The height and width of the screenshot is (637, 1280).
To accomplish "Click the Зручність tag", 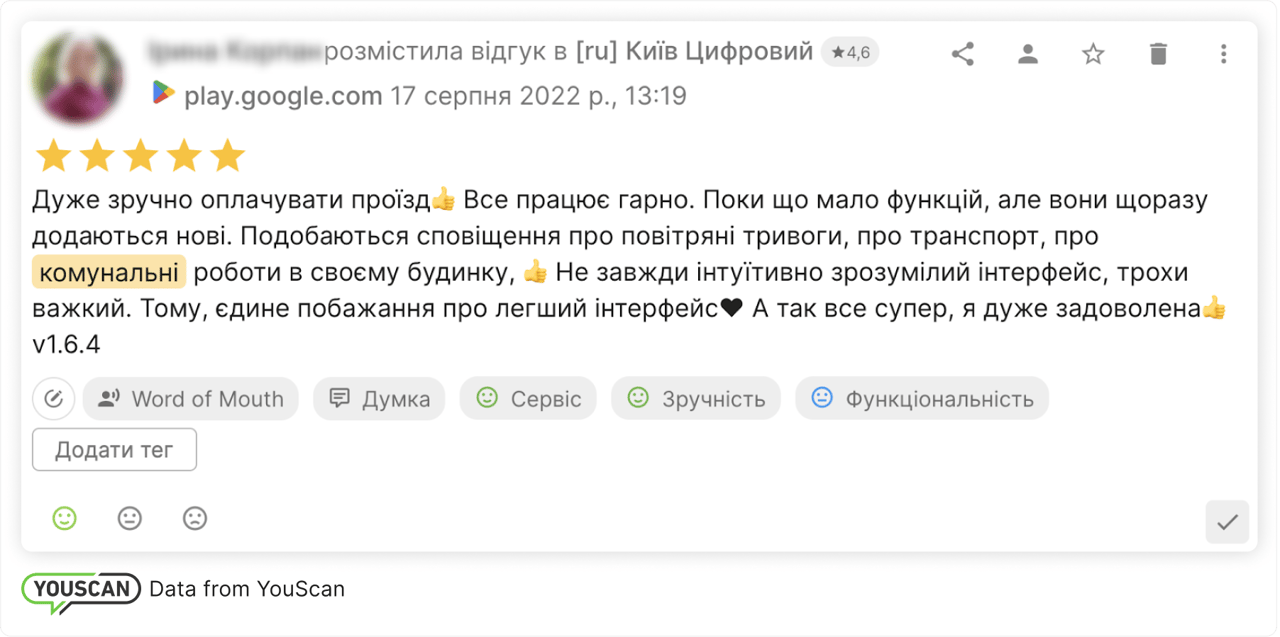I will (x=695, y=398).
